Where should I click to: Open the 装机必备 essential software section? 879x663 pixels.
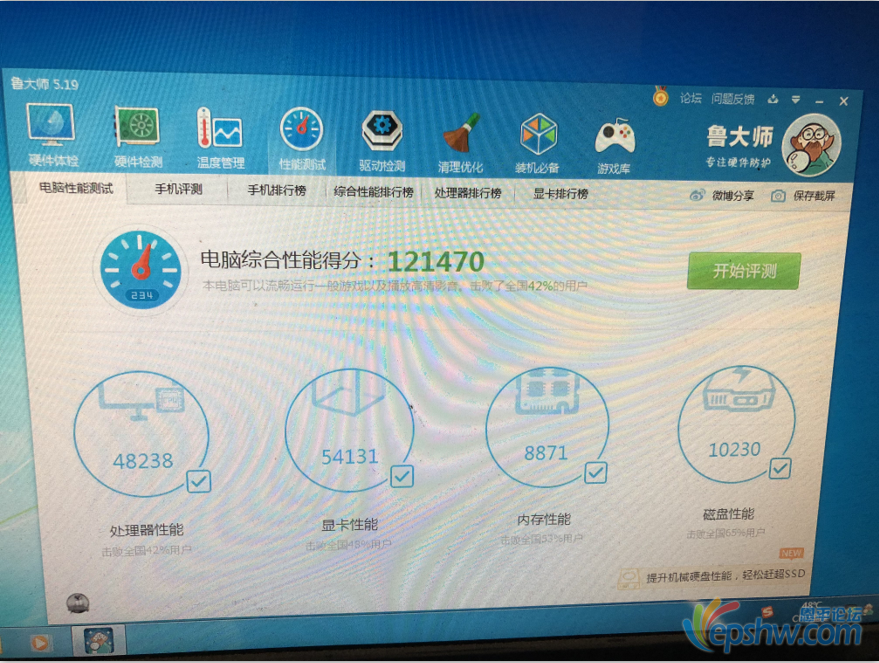[x=537, y=144]
